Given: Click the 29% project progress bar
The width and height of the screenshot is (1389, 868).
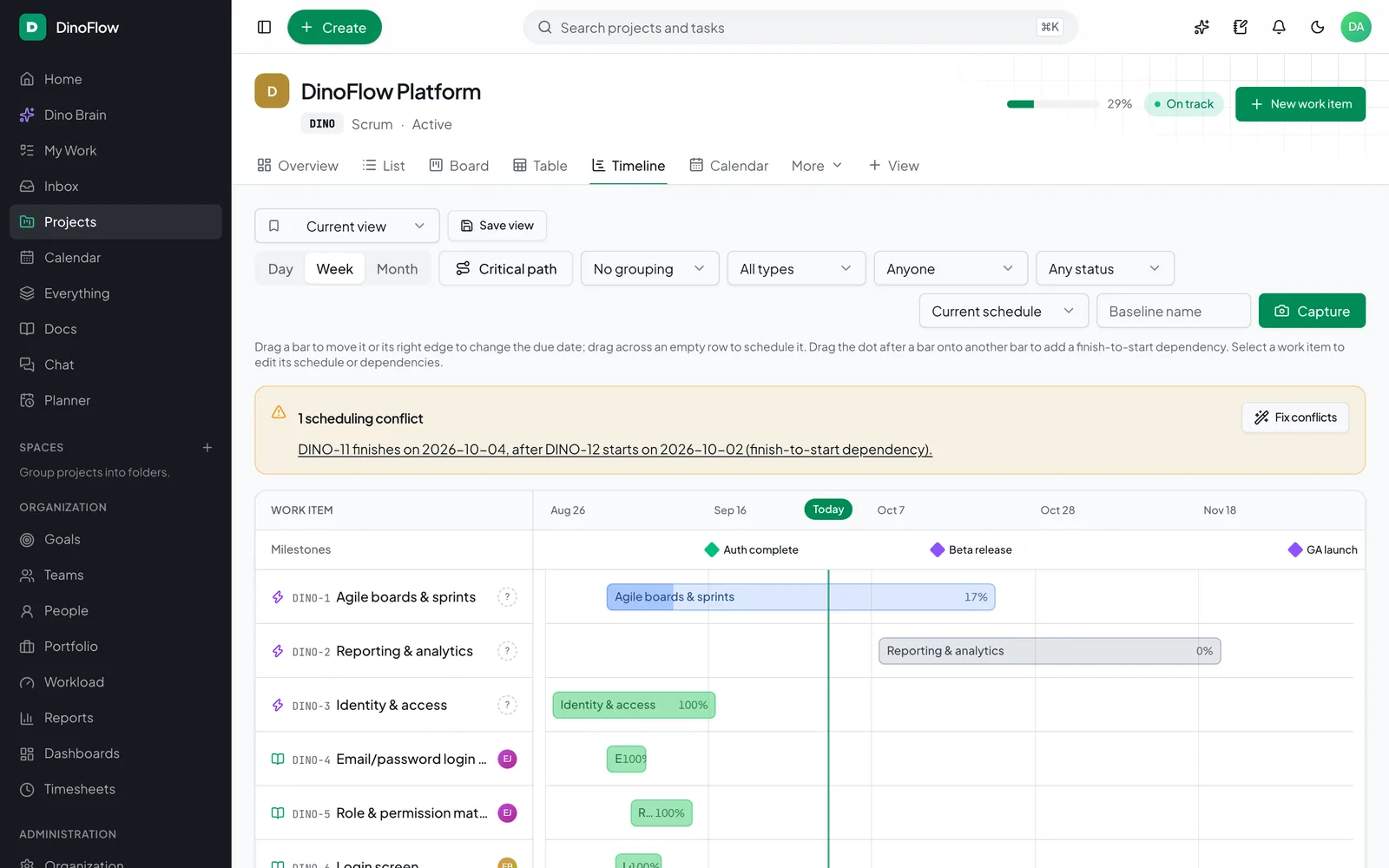Looking at the screenshot, I should point(1053,104).
